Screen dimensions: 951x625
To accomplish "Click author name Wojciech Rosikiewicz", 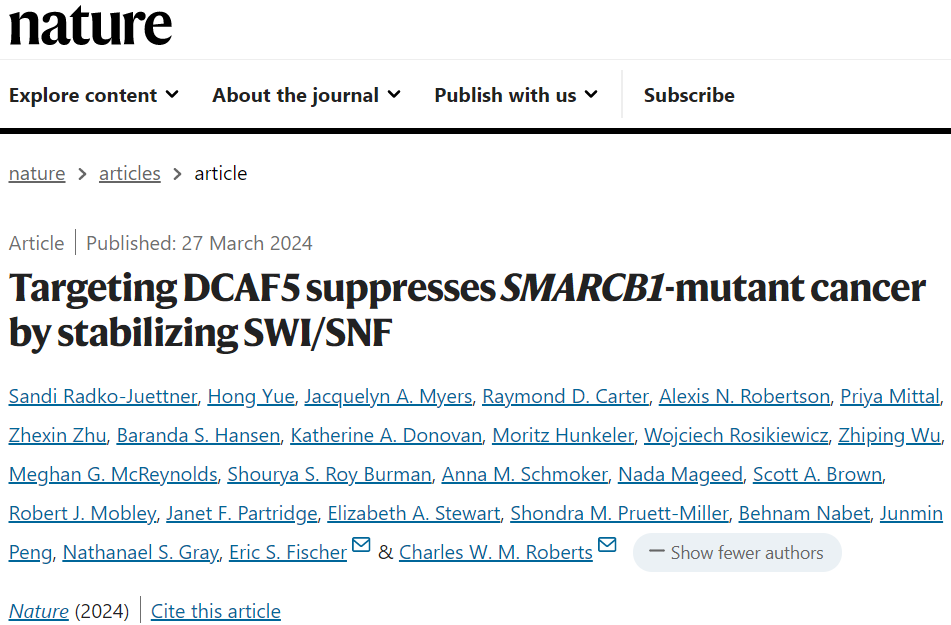I will tap(736, 435).
